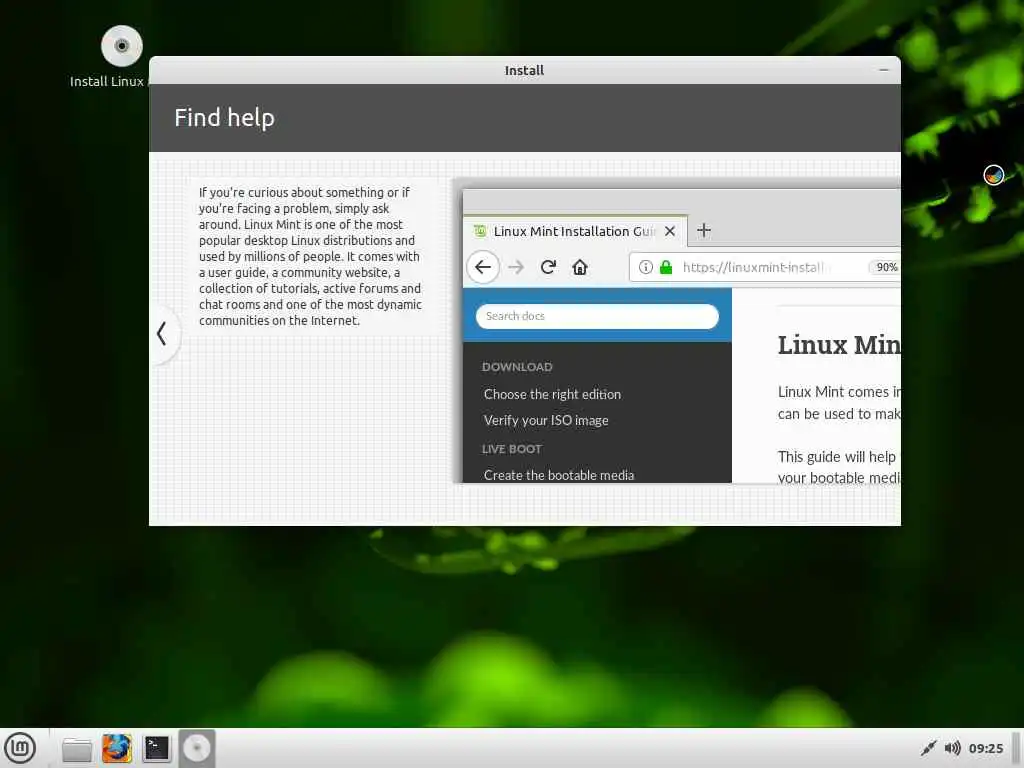1024x768 pixels.
Task: Click the DOWNLOAD section heading
Action: [x=517, y=367]
